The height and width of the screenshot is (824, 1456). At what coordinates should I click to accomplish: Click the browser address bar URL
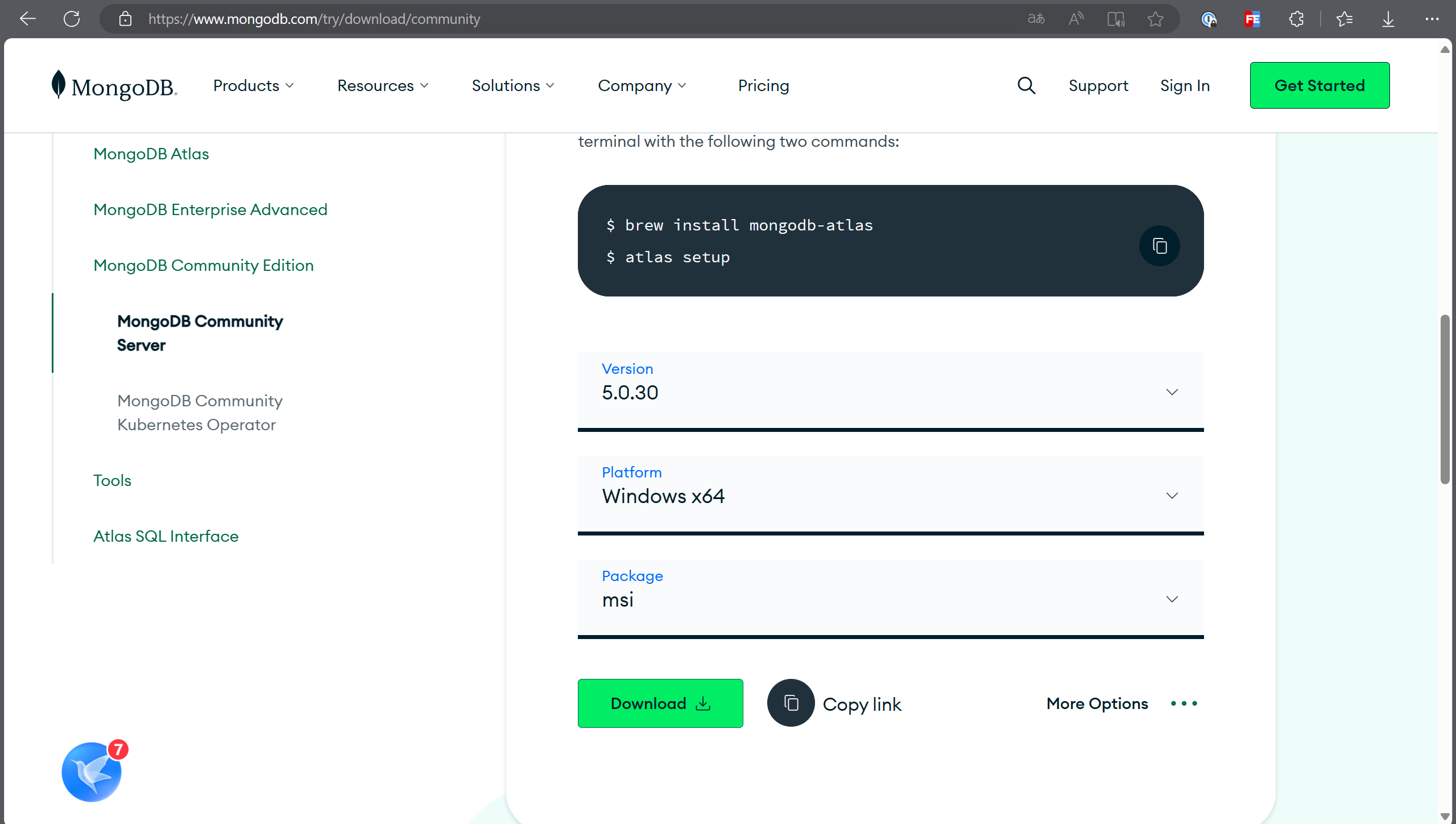click(x=314, y=19)
